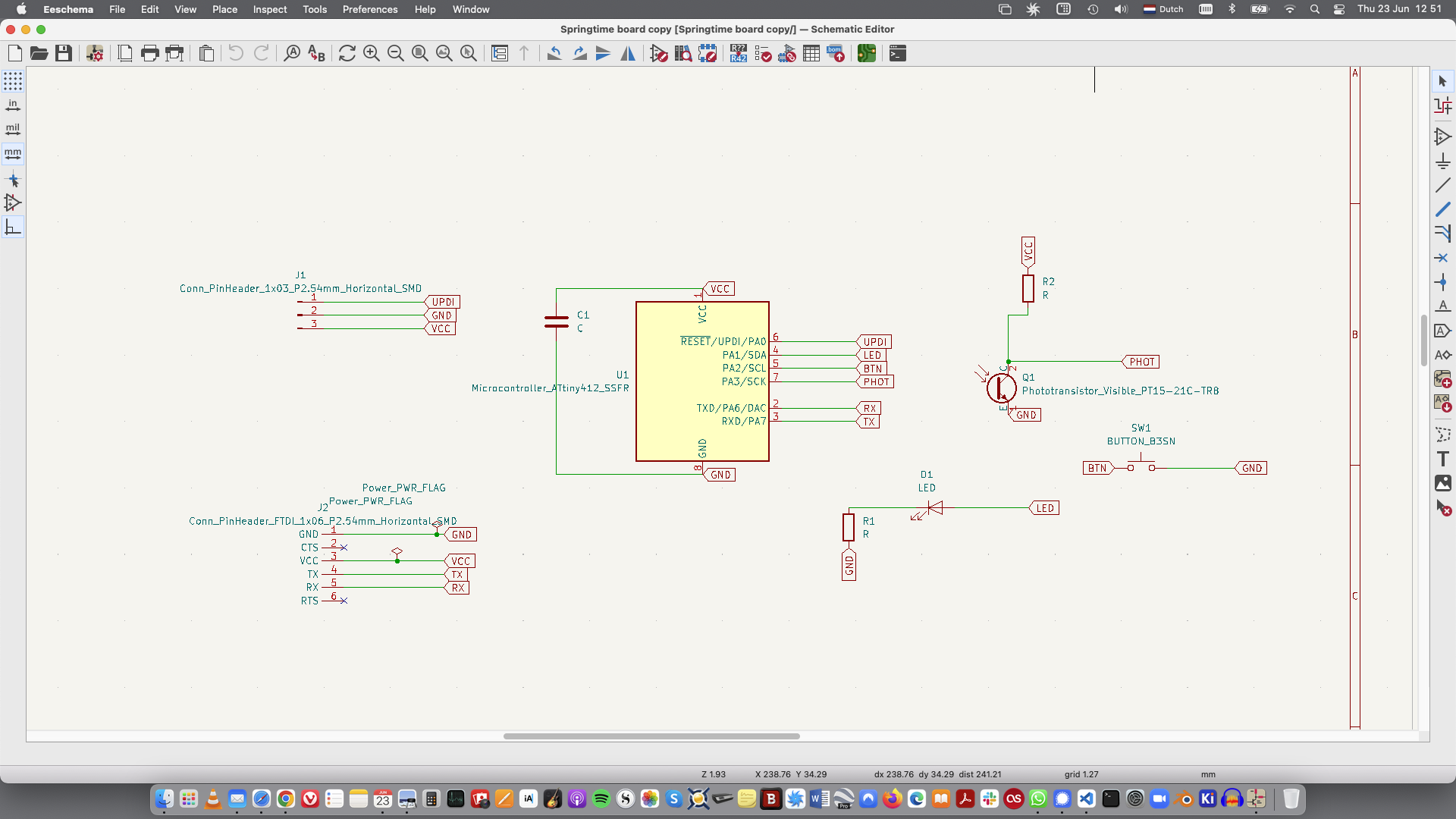Click the horizontal scrollbar thumb
The image size is (1456, 819).
tap(651, 736)
